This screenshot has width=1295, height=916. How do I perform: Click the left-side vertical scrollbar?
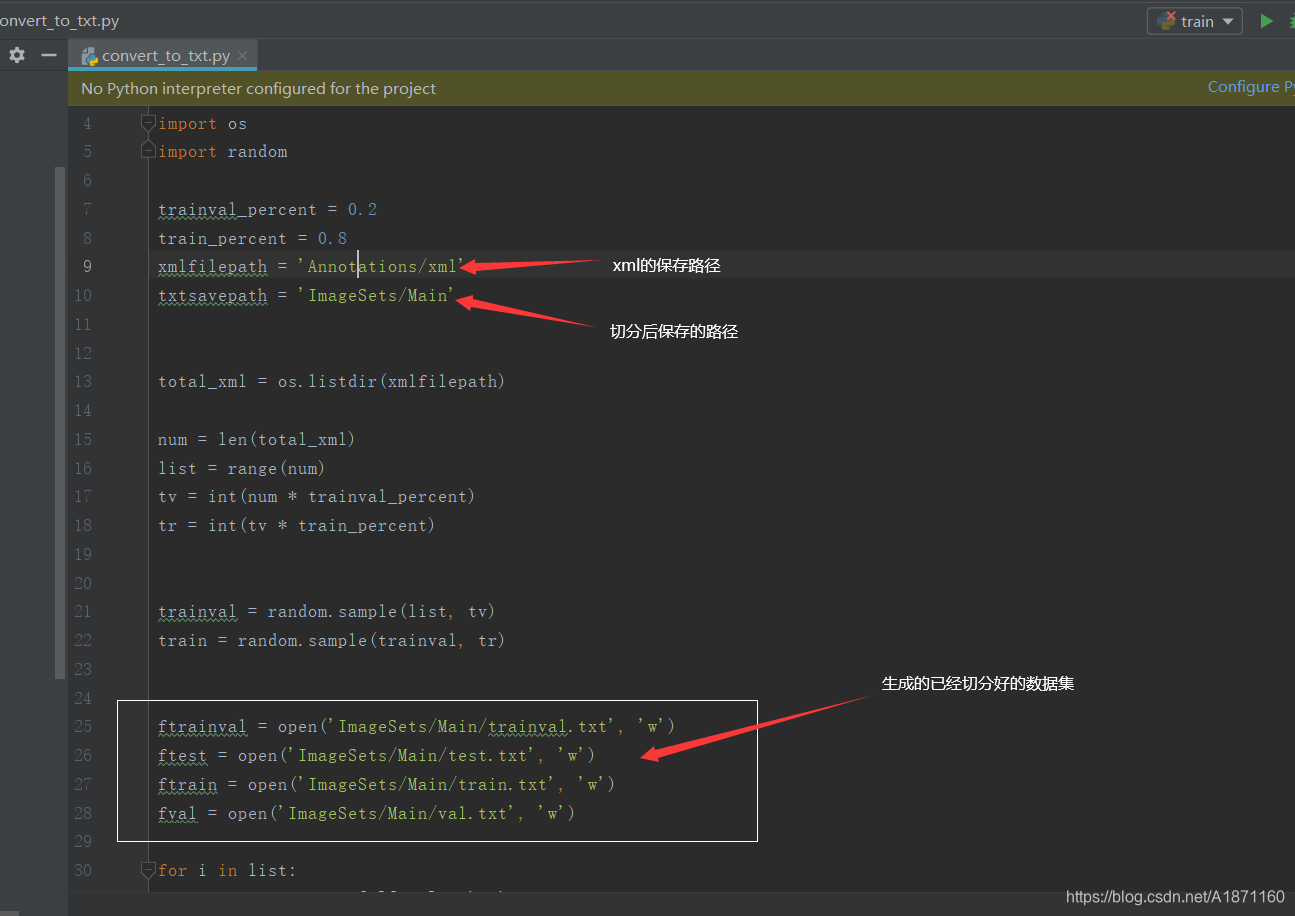(60, 423)
